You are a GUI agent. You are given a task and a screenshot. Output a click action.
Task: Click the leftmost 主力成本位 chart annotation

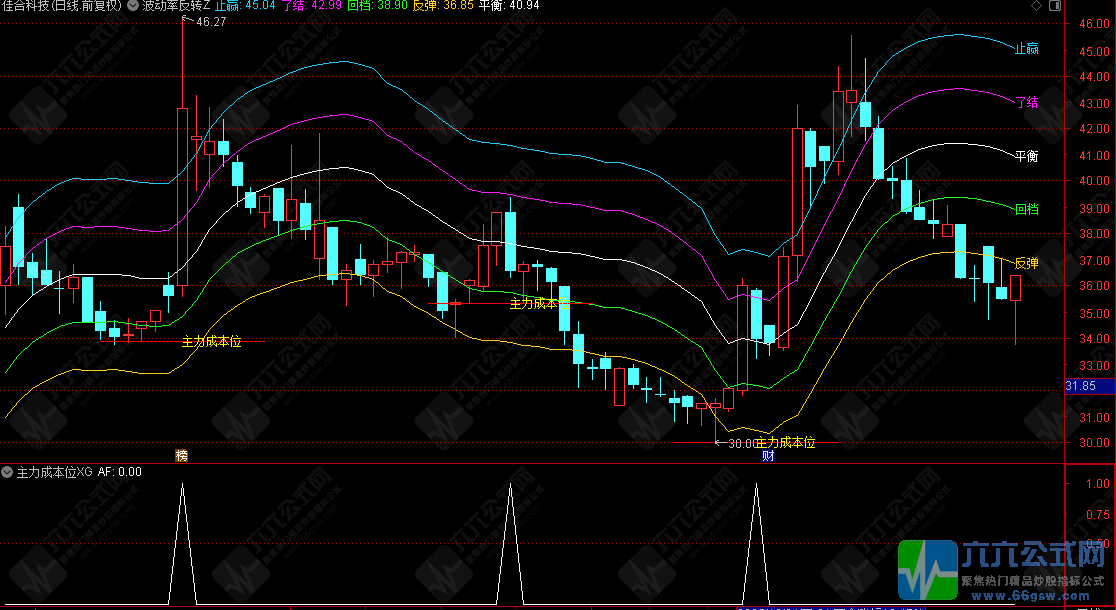[x=211, y=342]
